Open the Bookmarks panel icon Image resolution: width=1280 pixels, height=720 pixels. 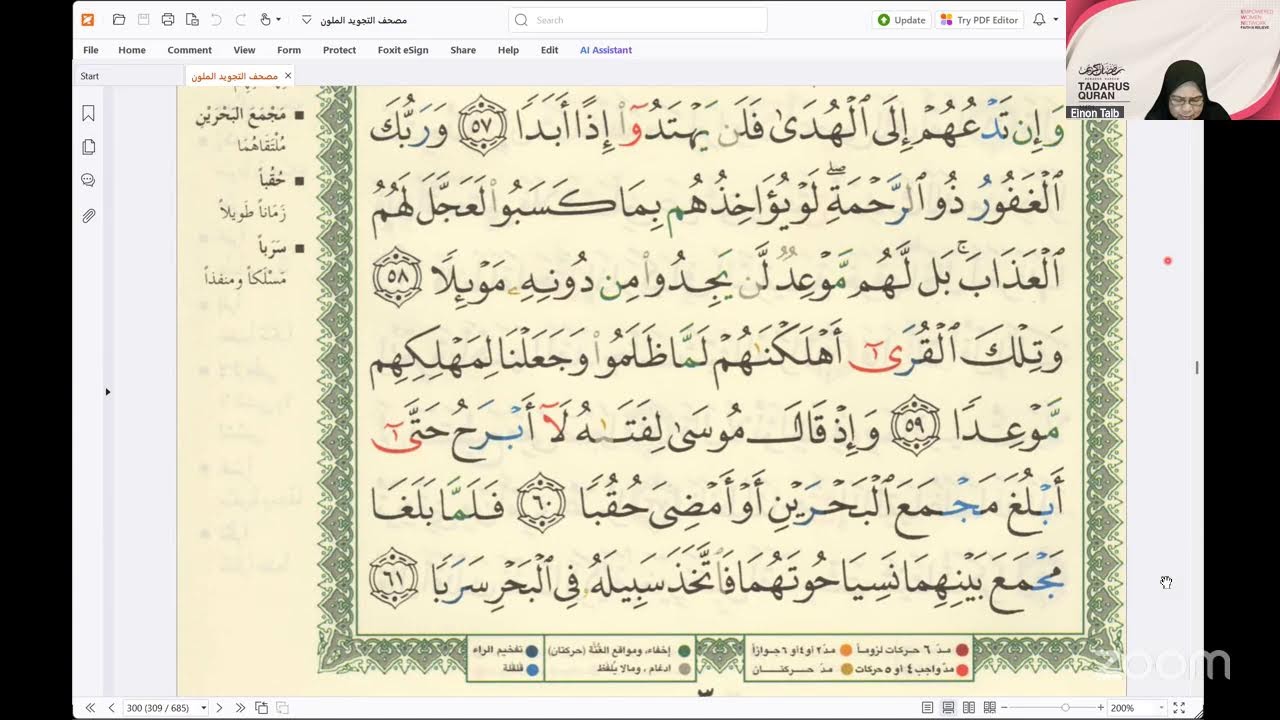pyautogui.click(x=88, y=114)
